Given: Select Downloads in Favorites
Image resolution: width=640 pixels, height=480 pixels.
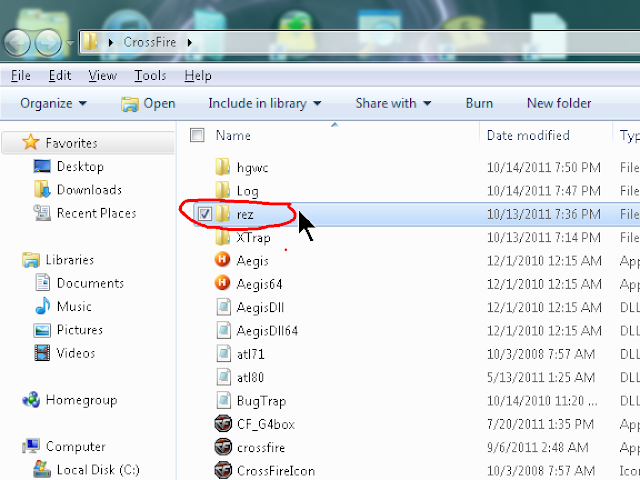Looking at the screenshot, I should point(89,190).
